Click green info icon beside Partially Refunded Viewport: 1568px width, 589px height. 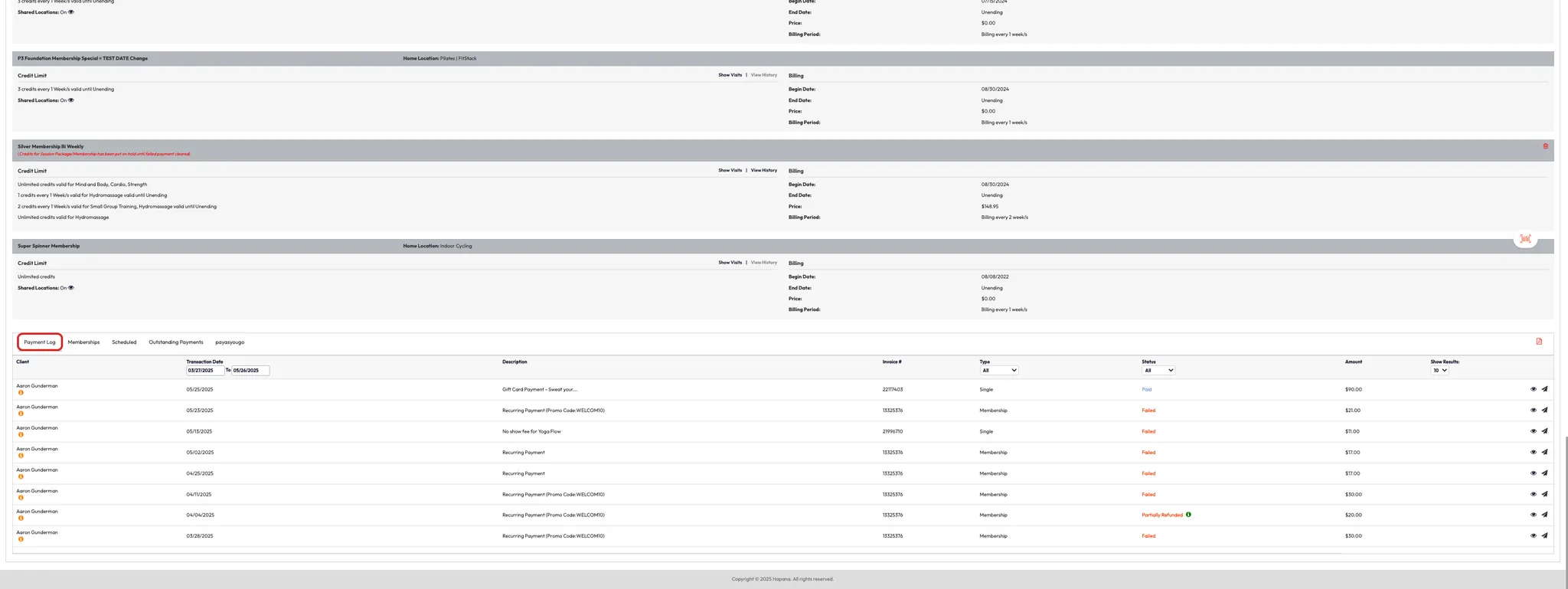tap(1188, 515)
